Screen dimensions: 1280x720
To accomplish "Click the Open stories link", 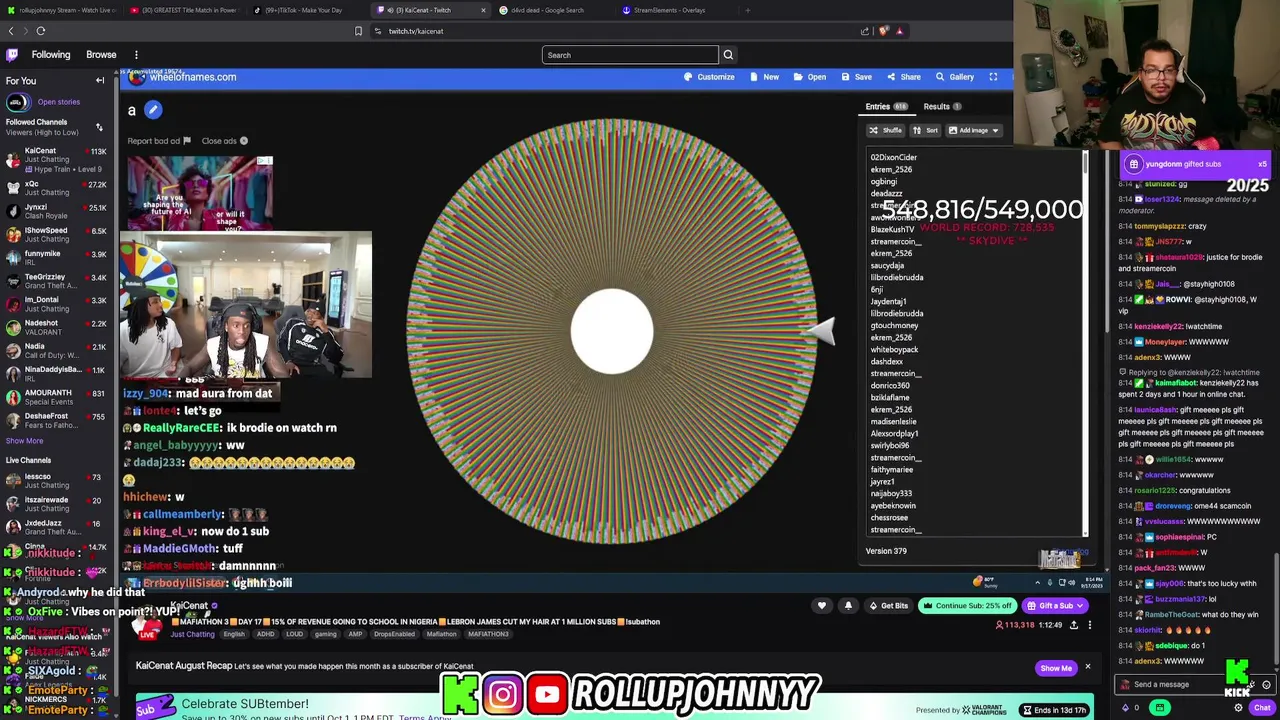I will tap(59, 102).
